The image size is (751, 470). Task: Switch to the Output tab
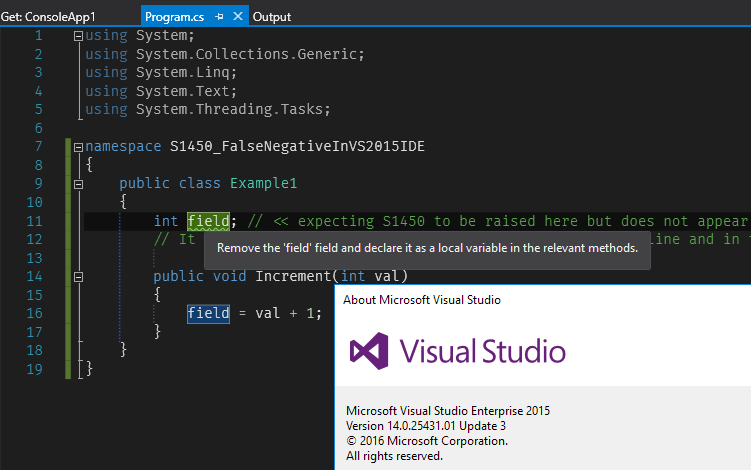point(272,17)
